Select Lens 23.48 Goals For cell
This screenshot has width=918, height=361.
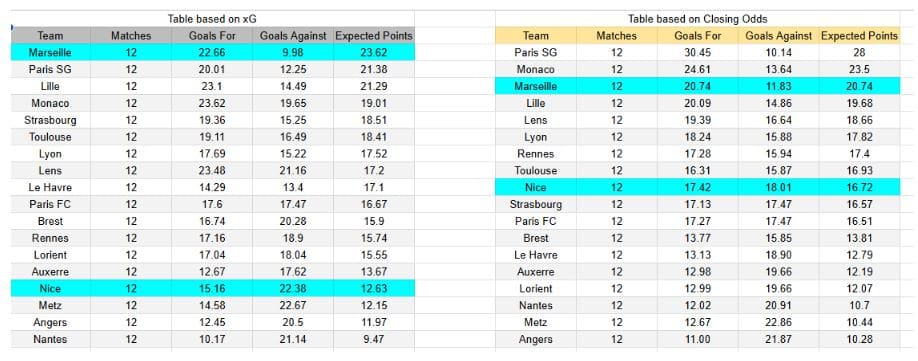click(x=212, y=171)
